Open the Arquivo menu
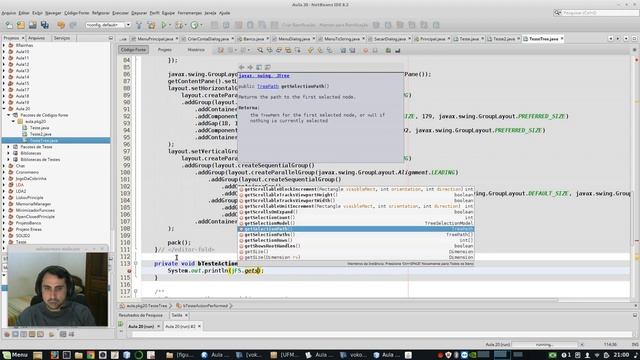The image size is (640, 360). click(x=9, y=13)
